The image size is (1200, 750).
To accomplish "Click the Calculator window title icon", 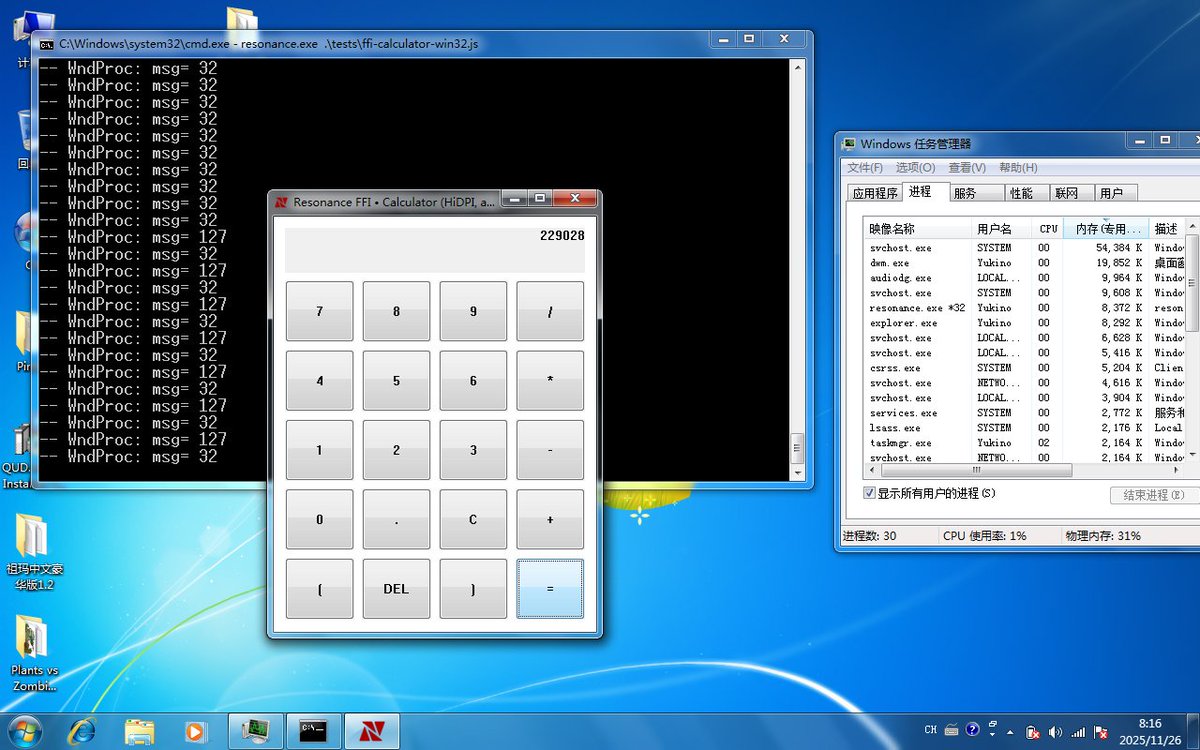I will point(281,202).
